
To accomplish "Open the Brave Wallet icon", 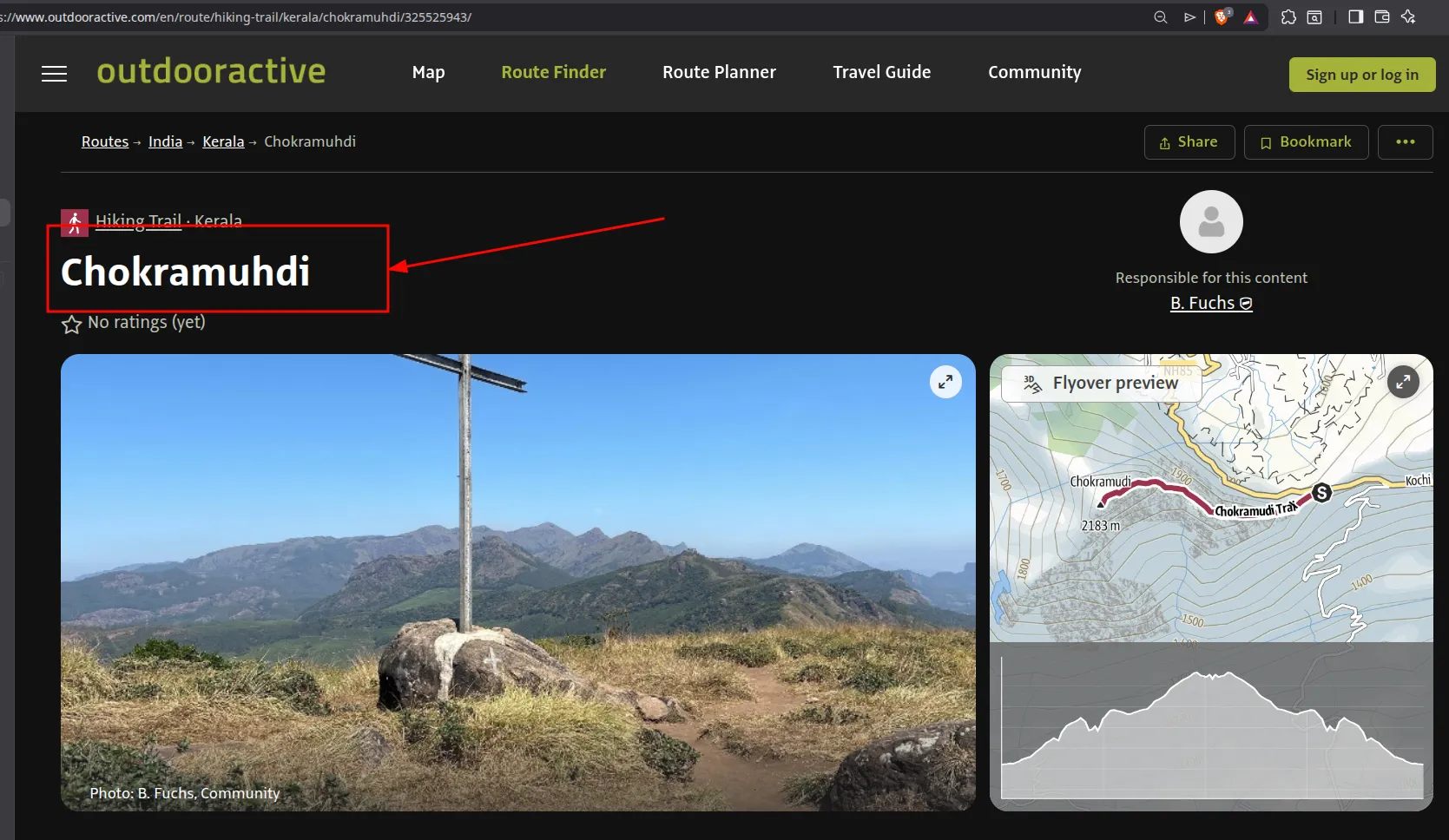I will [1382, 17].
